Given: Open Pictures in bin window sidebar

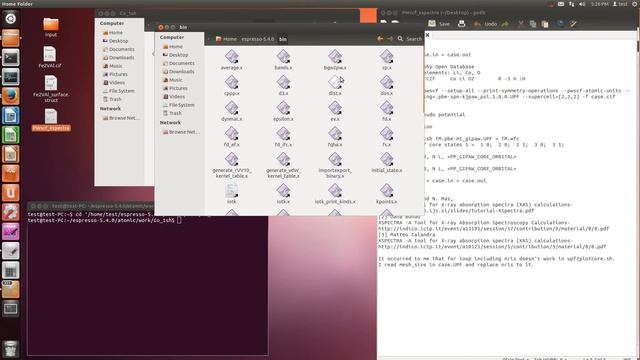Looking at the screenshot, I should pyautogui.click(x=178, y=88).
